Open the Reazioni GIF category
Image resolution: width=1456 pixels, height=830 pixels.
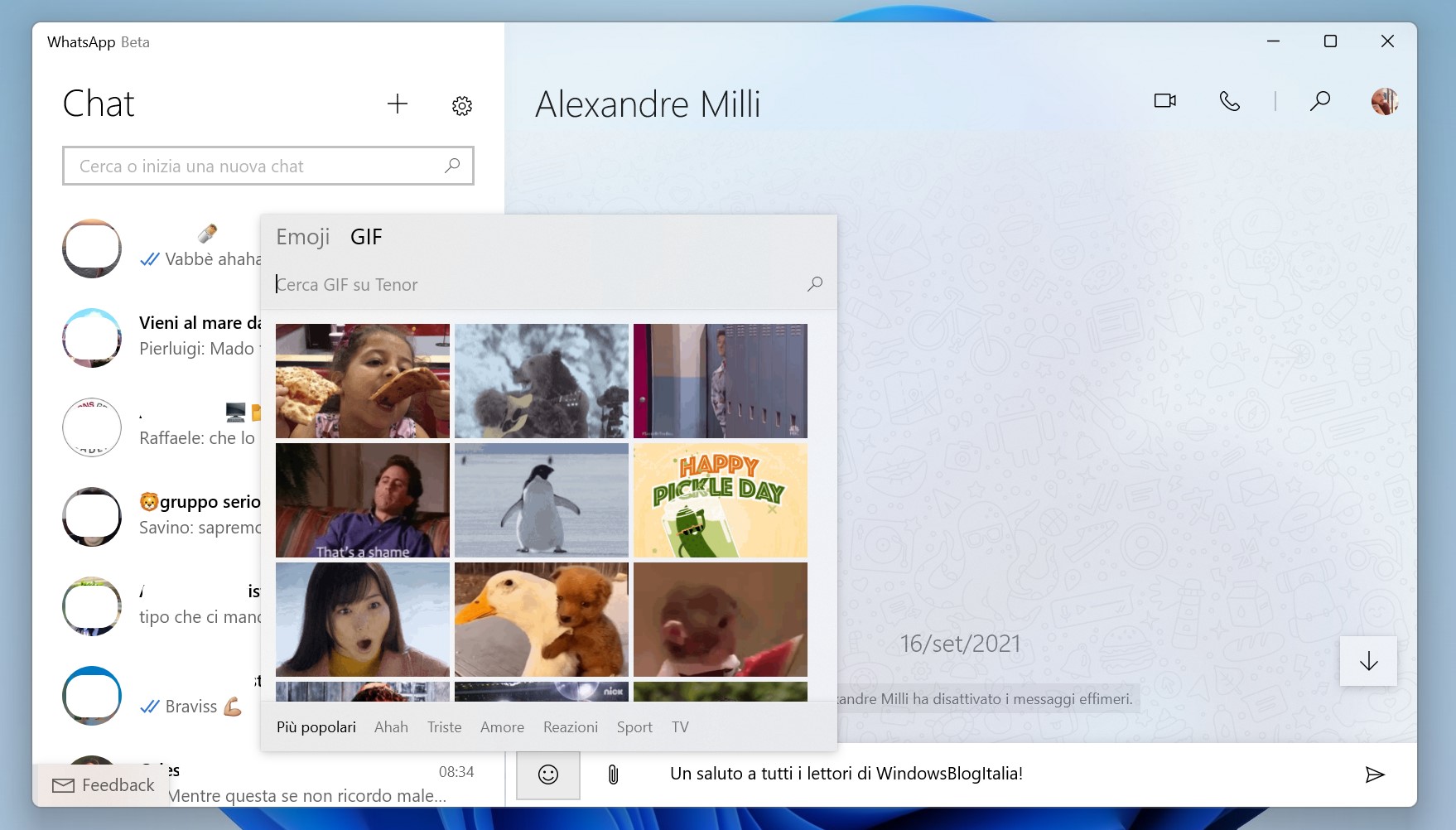coord(571,727)
